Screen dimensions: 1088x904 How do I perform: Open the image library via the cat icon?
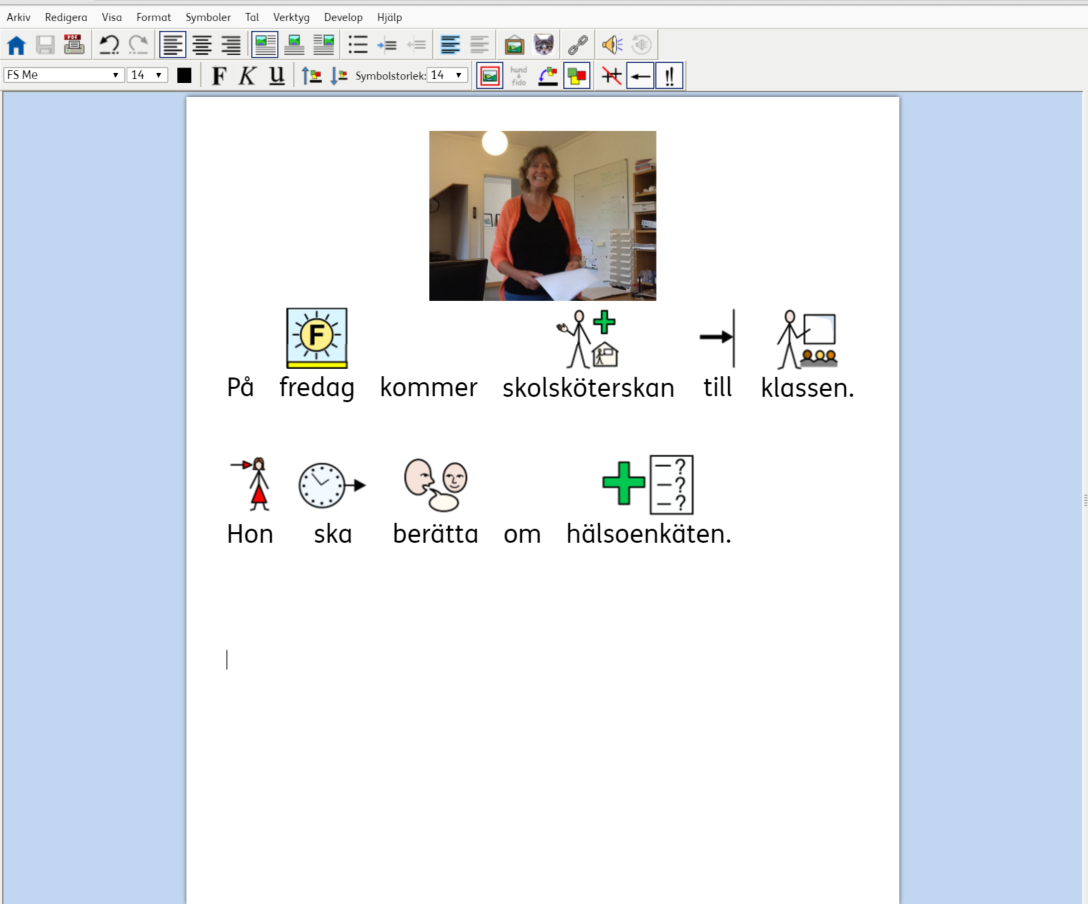(x=547, y=44)
